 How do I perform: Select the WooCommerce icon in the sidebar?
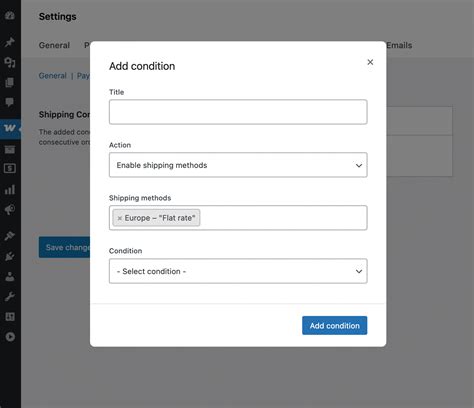(x=10, y=128)
